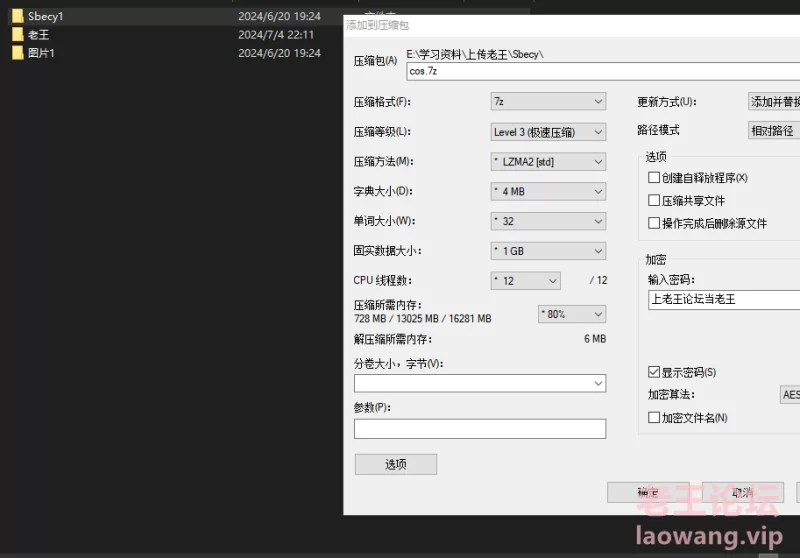Image resolution: width=800 pixels, height=558 pixels.
Task: Open CPU 线程数 dropdown showing 12
Action: coord(526,281)
